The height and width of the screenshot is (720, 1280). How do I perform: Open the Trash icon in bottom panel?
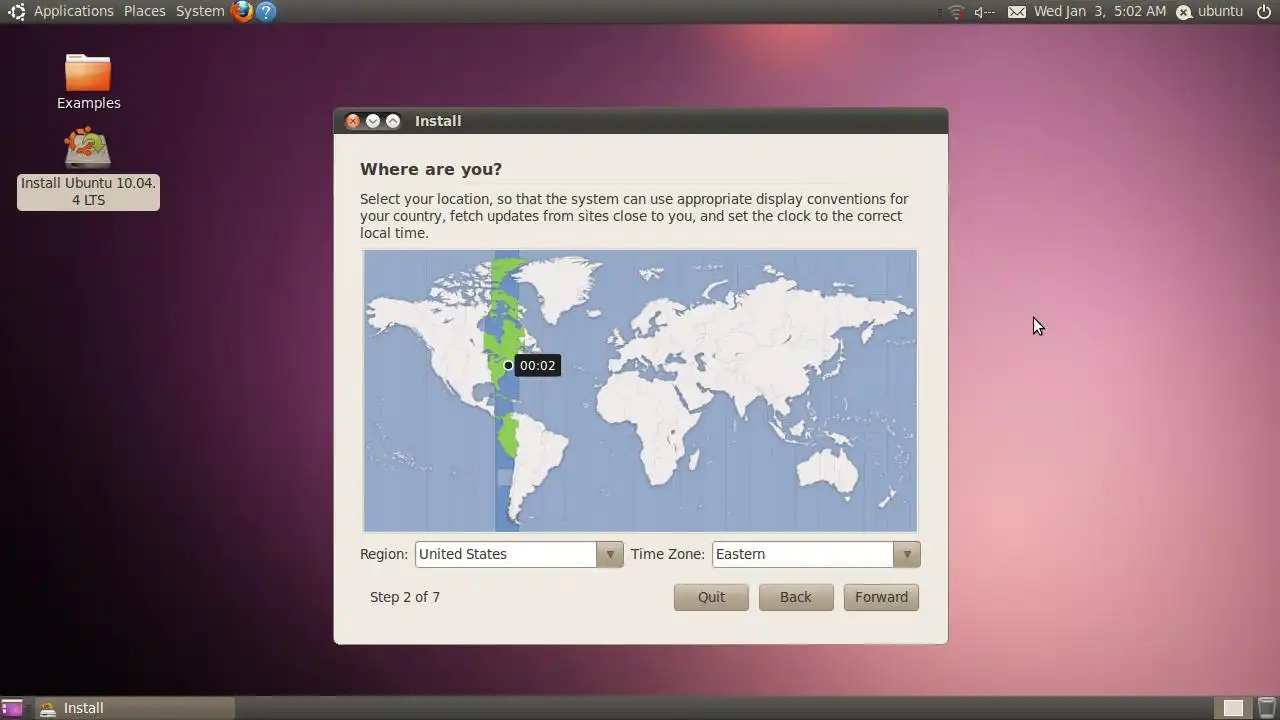1266,708
